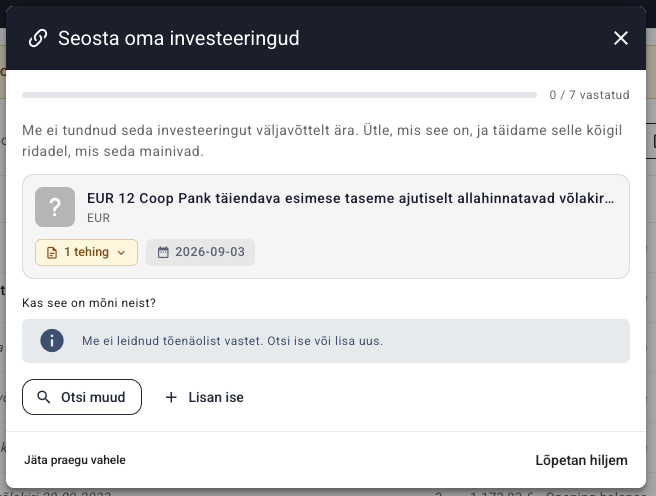Viewport: 656px width, 496px height.
Task: Open the 1 tehing transactions chip
Action: [x=86, y=252]
